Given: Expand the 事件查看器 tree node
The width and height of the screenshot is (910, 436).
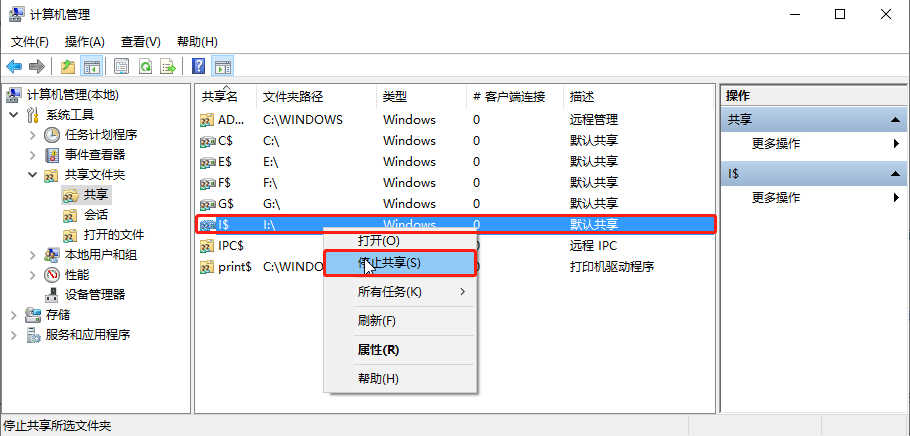Looking at the screenshot, I should coord(32,155).
